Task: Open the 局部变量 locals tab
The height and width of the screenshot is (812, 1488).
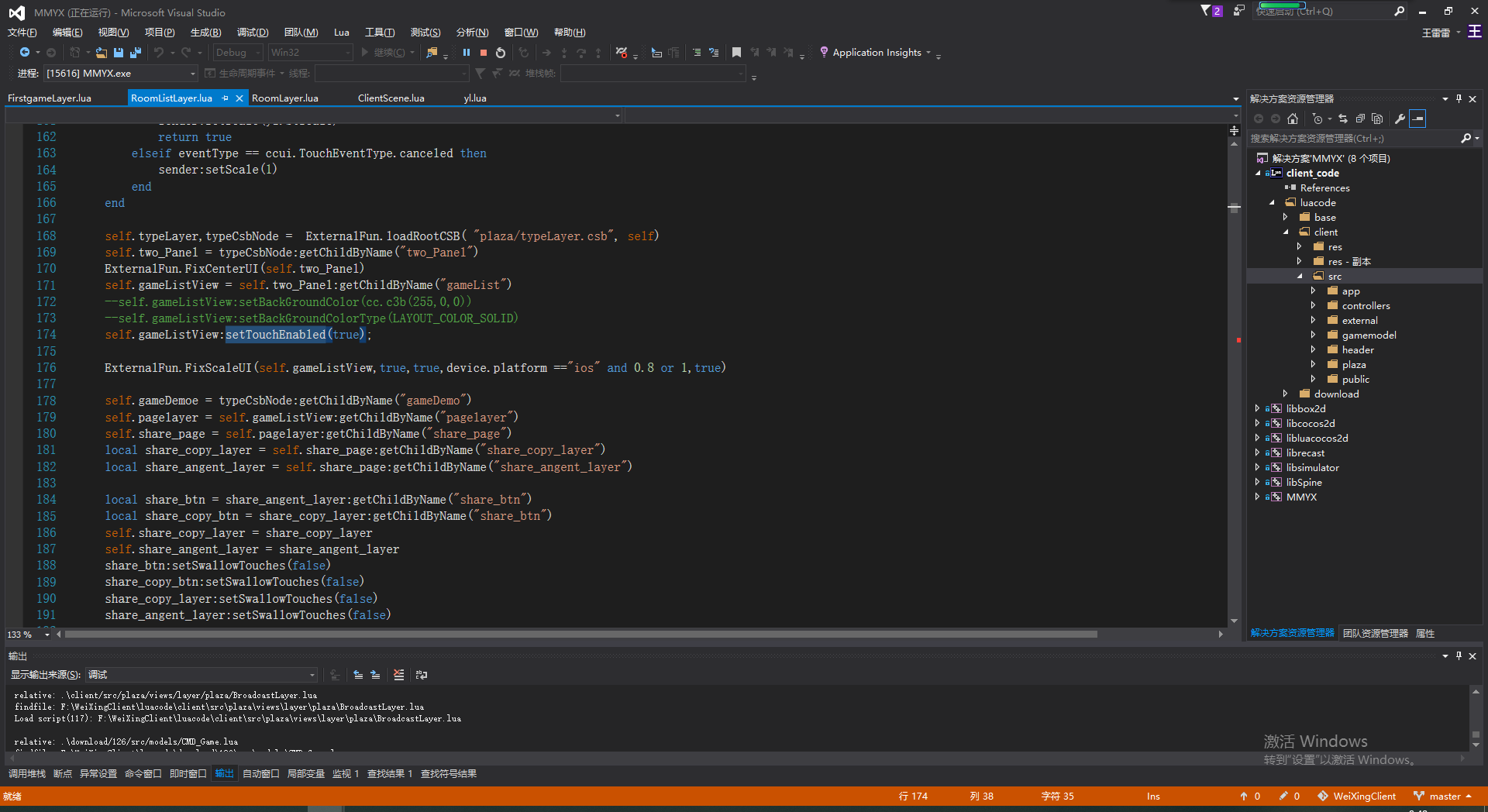Action: [x=306, y=774]
